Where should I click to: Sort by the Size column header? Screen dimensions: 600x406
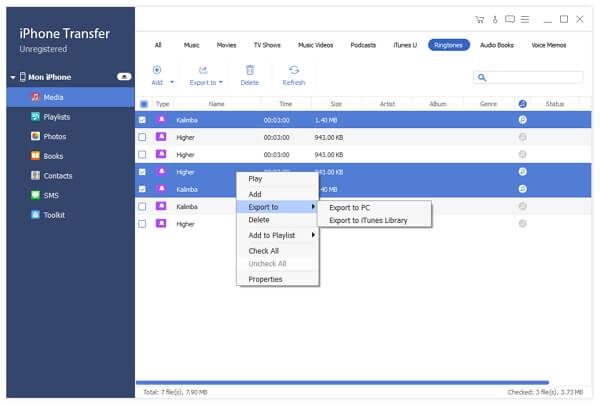[336, 104]
